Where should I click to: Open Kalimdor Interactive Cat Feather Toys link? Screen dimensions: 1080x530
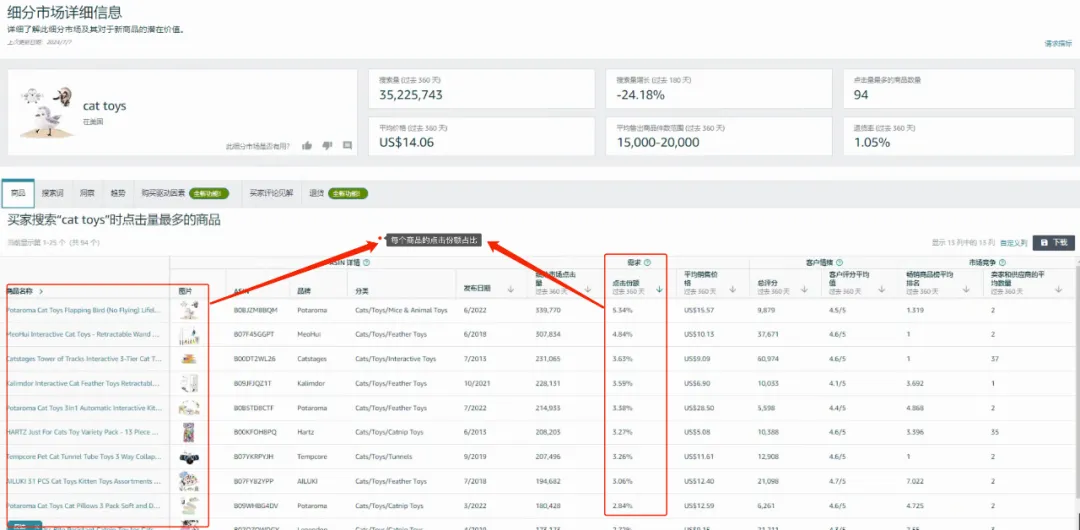(x=83, y=383)
